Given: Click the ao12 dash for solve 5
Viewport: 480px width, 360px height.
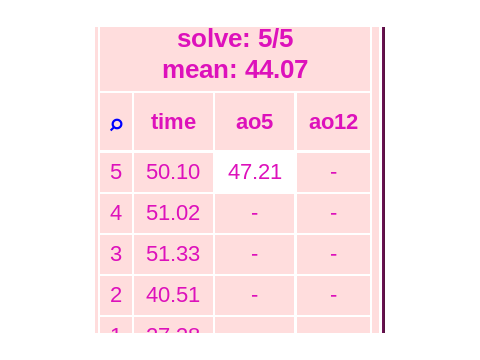Looking at the screenshot, I should click(333, 173).
